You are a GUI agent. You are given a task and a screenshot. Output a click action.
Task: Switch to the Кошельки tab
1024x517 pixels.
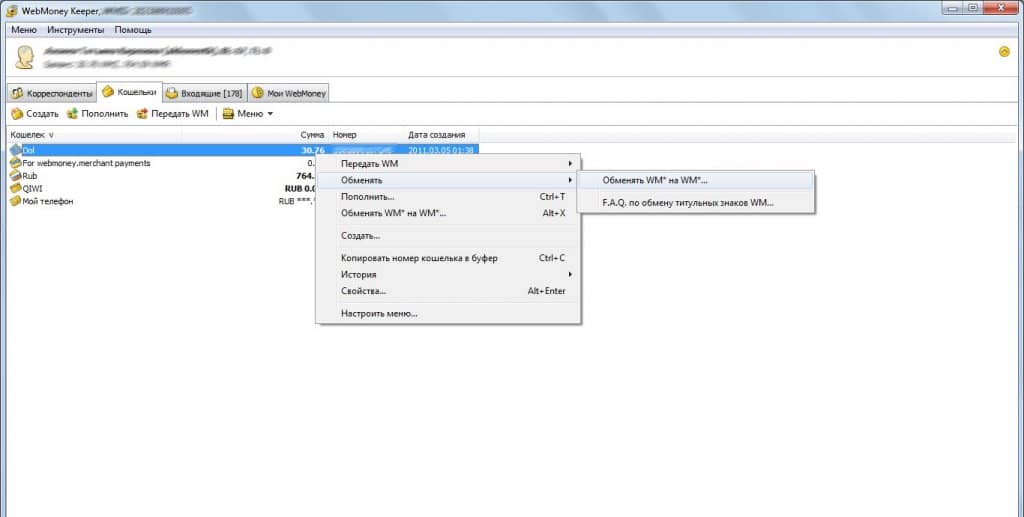129,92
